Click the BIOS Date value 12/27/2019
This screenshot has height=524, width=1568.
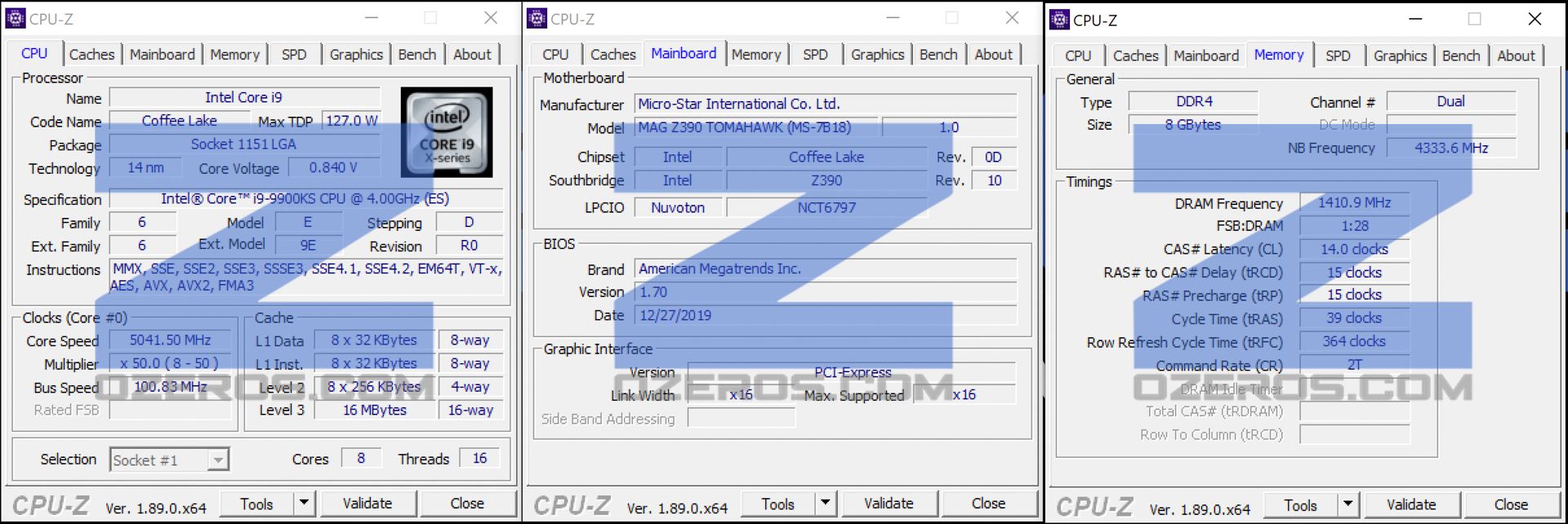(826, 315)
